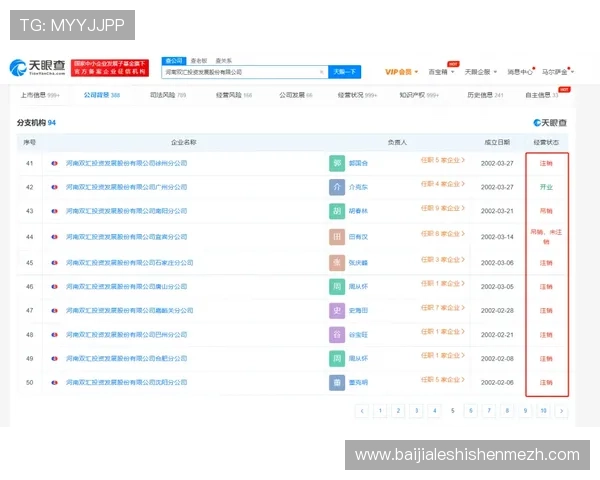Open the 沈阳分公司 company link in row 50

[126, 382]
